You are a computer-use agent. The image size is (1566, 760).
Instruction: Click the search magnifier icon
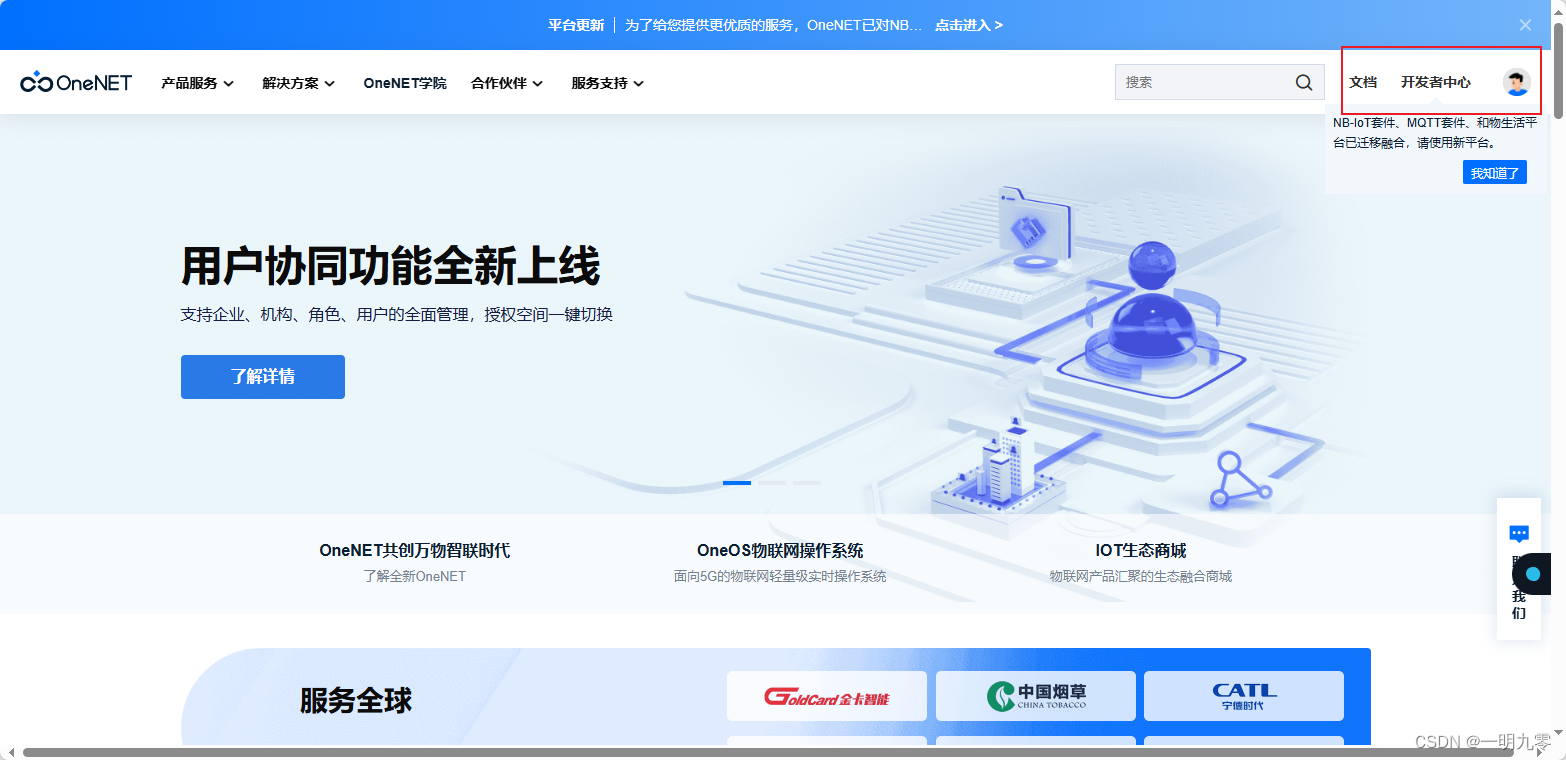coord(1304,83)
